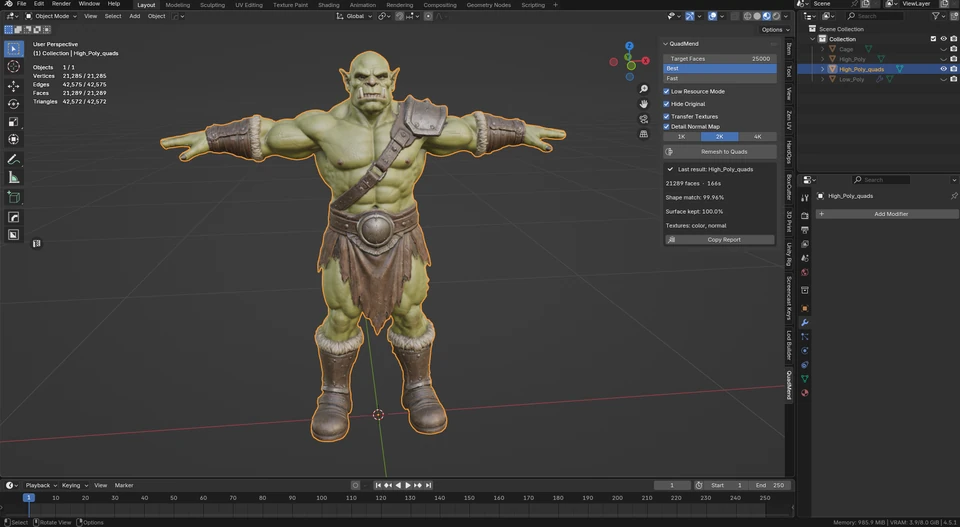Screen dimensions: 960x527
Task: Switch to the Sculpting workspace tab
Action: pyautogui.click(x=212, y=5)
